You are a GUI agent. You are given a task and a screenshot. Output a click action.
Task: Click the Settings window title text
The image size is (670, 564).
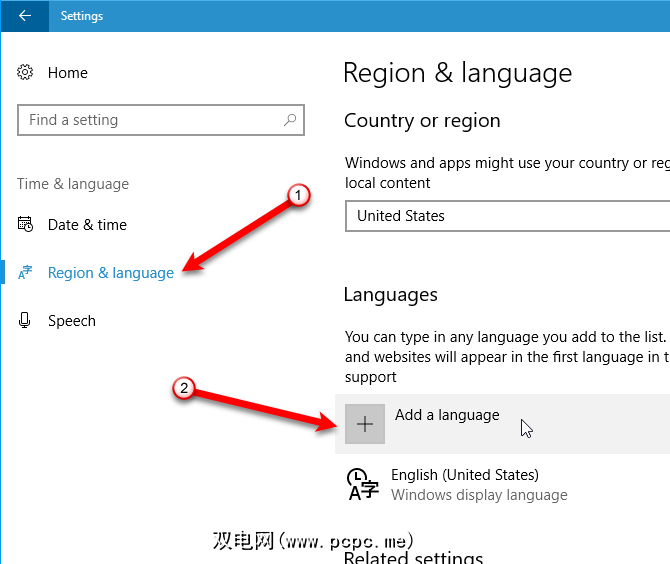[x=82, y=16]
